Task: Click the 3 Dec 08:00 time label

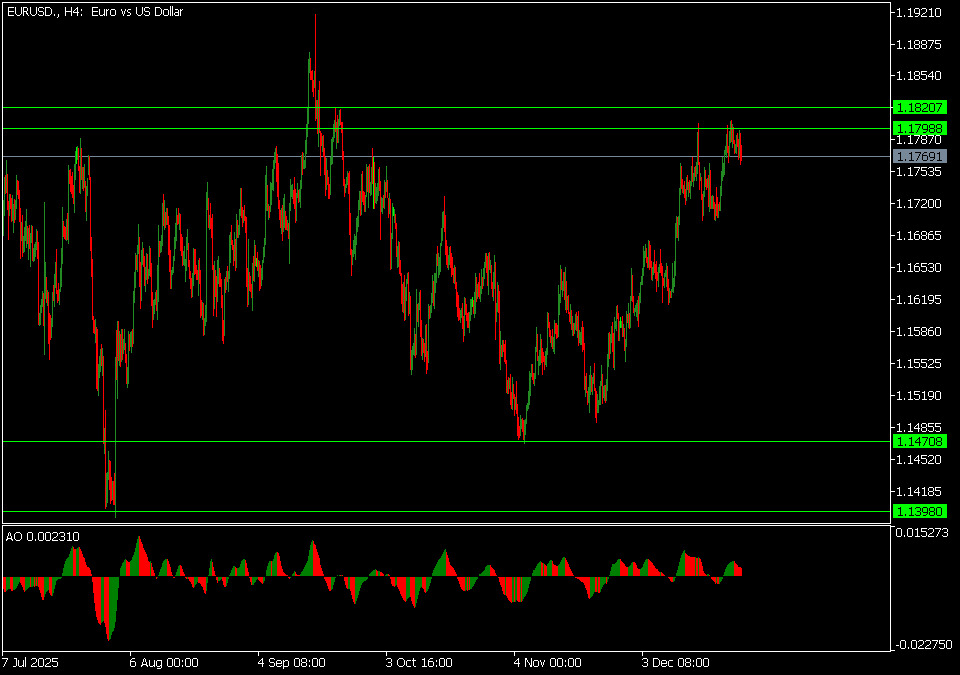Action: (x=675, y=662)
